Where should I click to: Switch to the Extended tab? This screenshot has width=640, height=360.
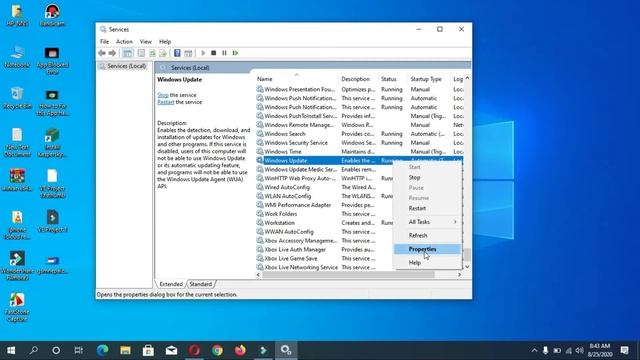pos(171,284)
